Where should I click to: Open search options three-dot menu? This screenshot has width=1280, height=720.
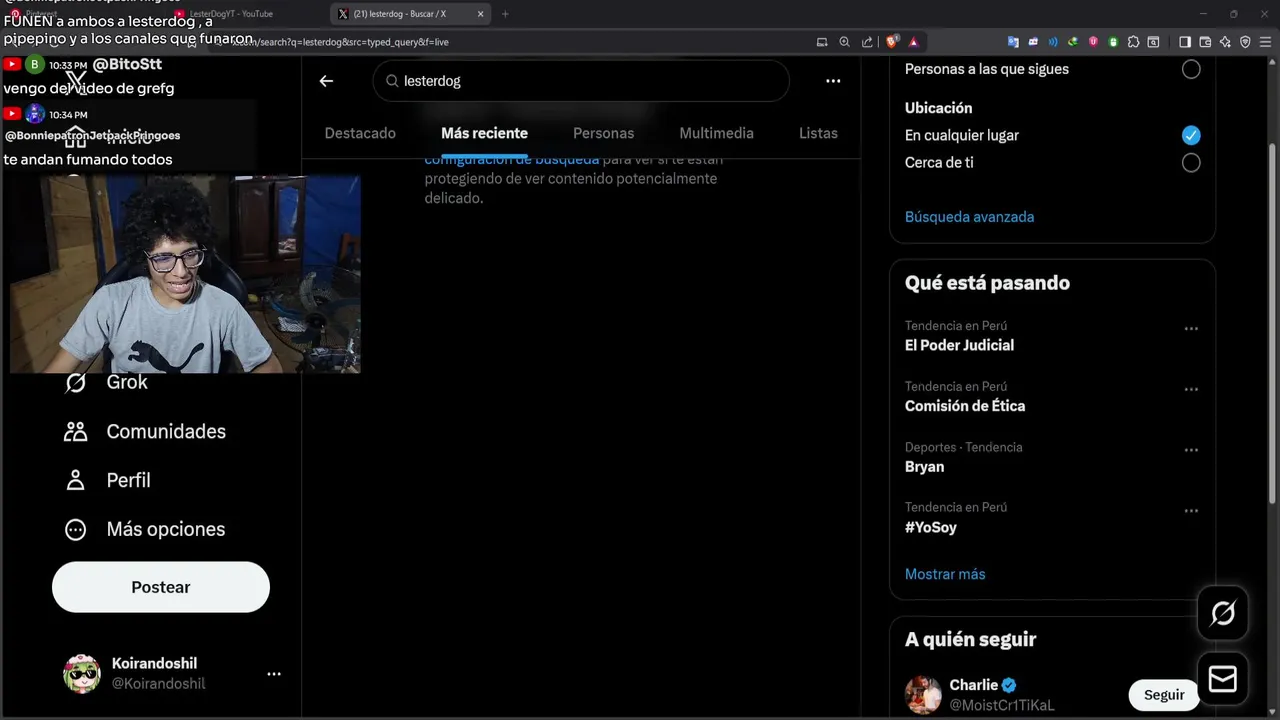point(833,81)
